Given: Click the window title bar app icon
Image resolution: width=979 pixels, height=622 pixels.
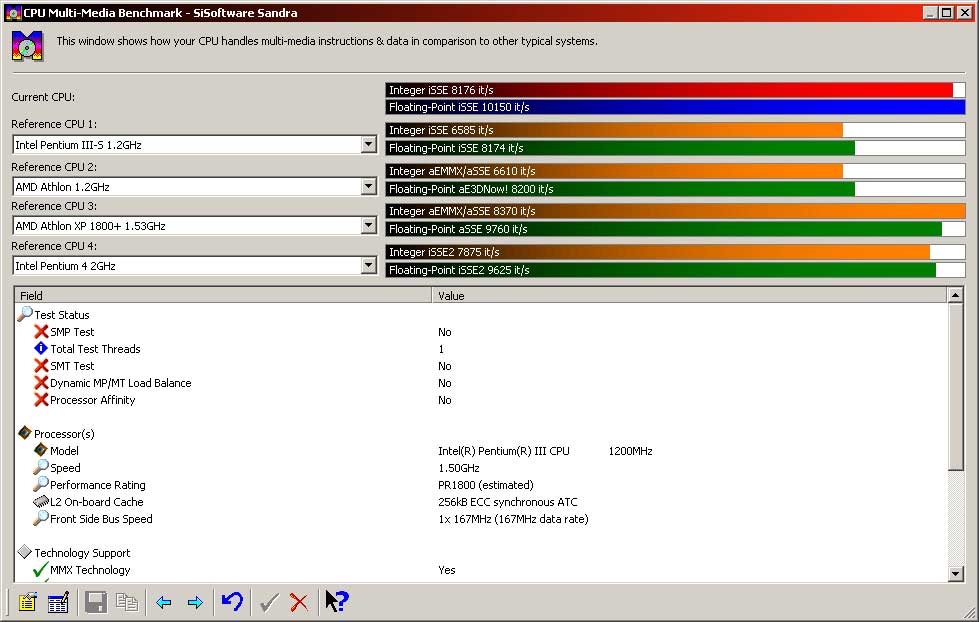Looking at the screenshot, I should (x=12, y=12).
